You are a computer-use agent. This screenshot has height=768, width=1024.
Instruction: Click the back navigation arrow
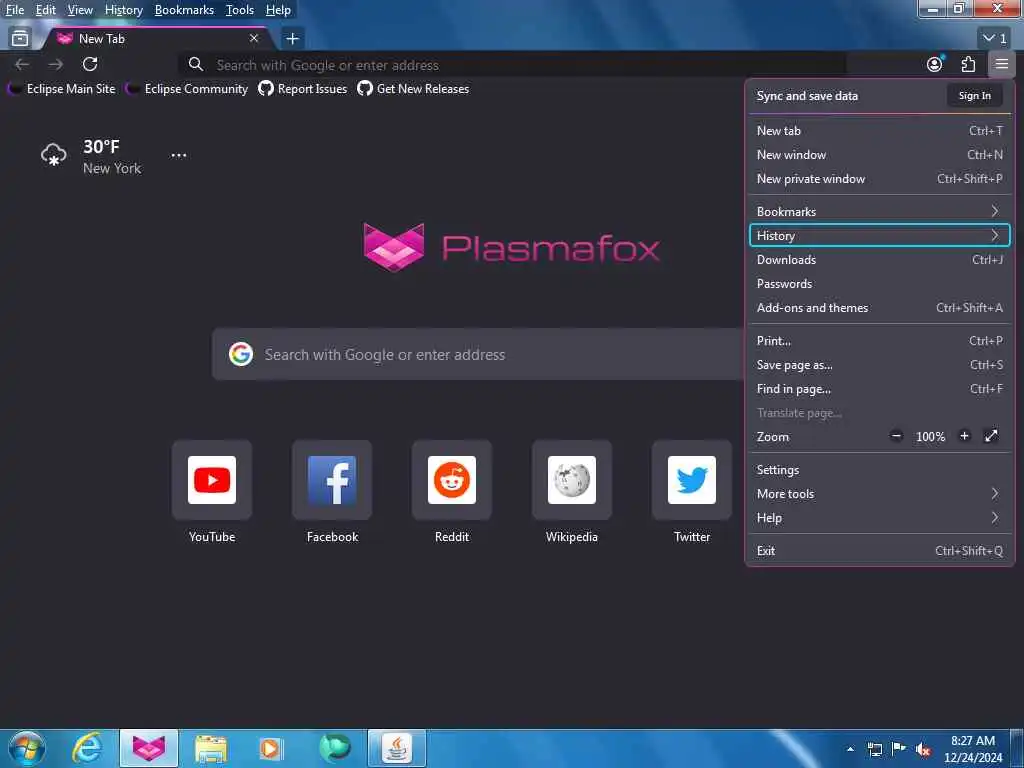pos(22,64)
